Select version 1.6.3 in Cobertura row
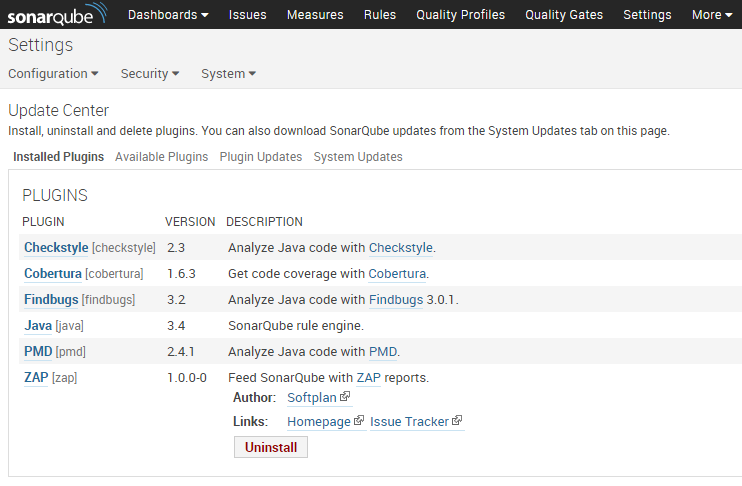 [181, 274]
